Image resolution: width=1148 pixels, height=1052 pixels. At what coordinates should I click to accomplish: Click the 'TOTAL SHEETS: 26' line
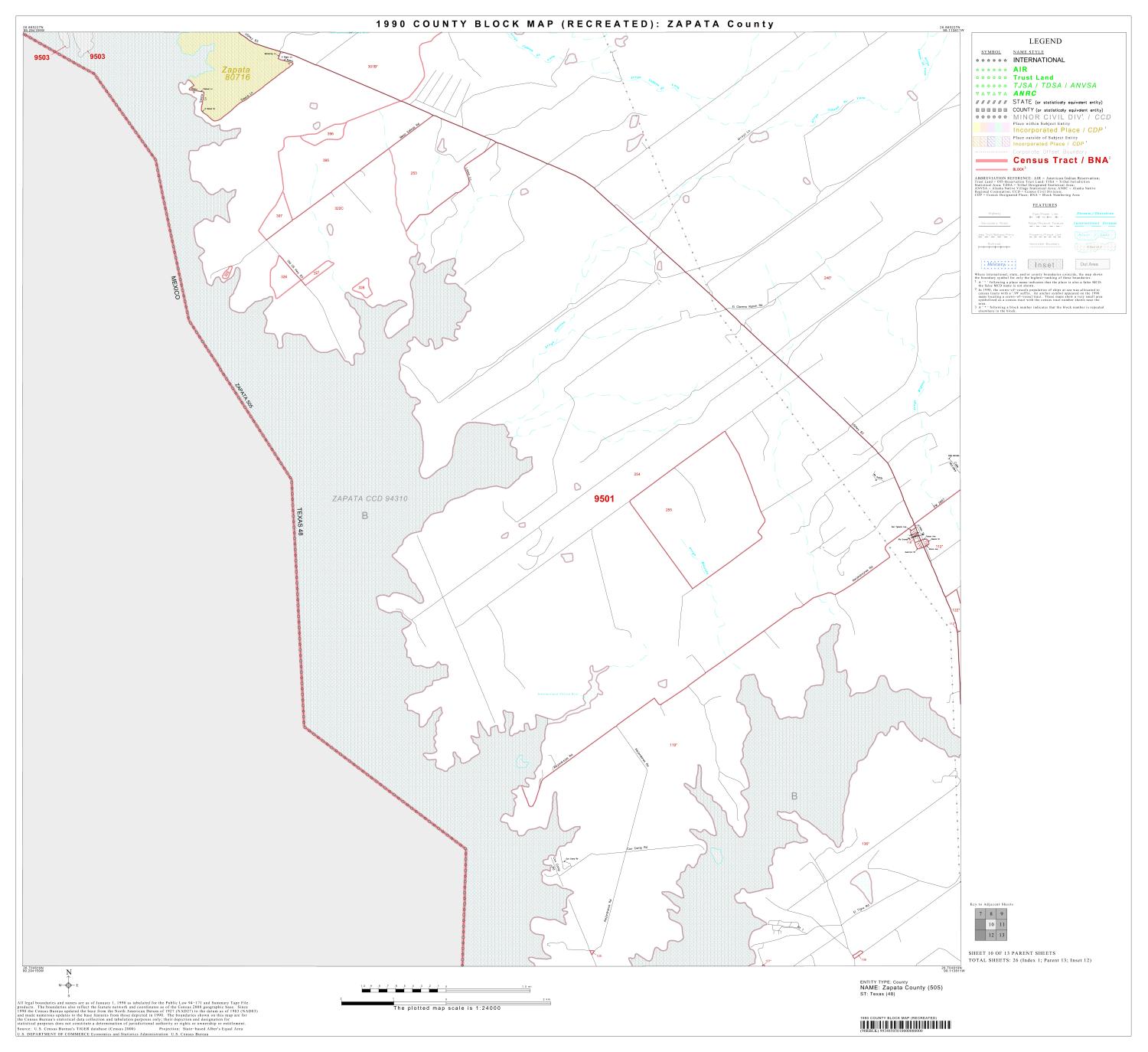pyautogui.click(x=1030, y=960)
